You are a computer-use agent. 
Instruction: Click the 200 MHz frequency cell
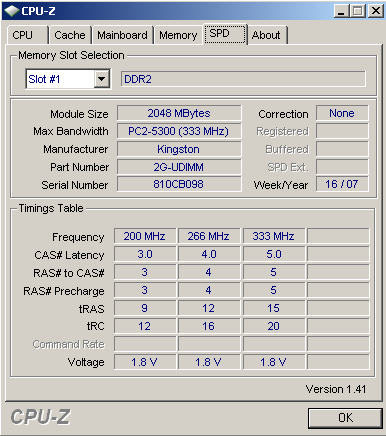point(145,236)
